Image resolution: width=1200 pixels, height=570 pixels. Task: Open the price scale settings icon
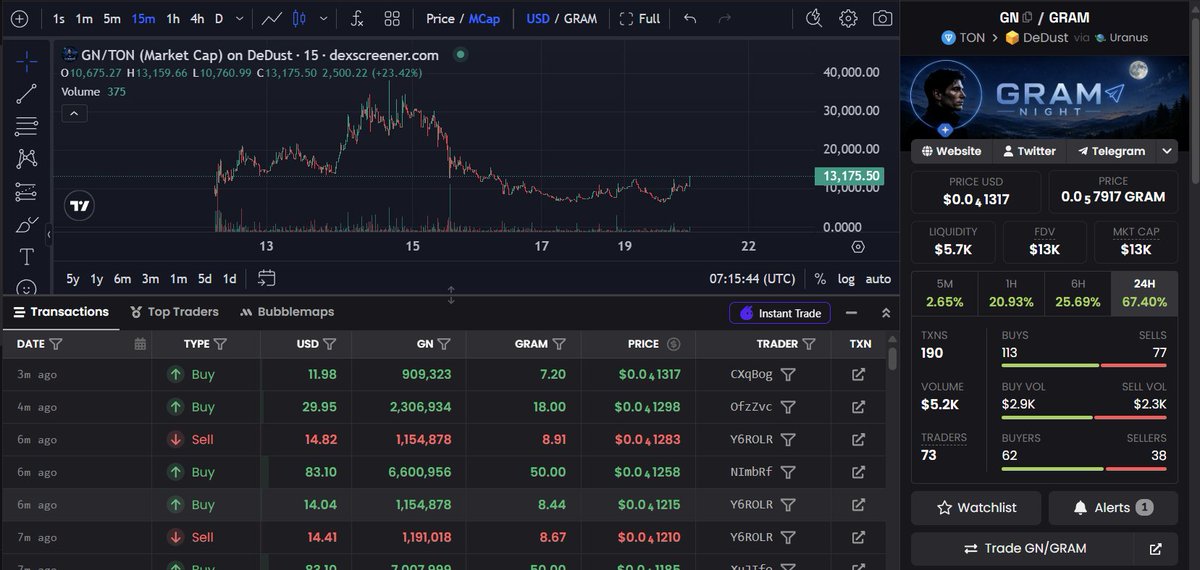point(858,246)
